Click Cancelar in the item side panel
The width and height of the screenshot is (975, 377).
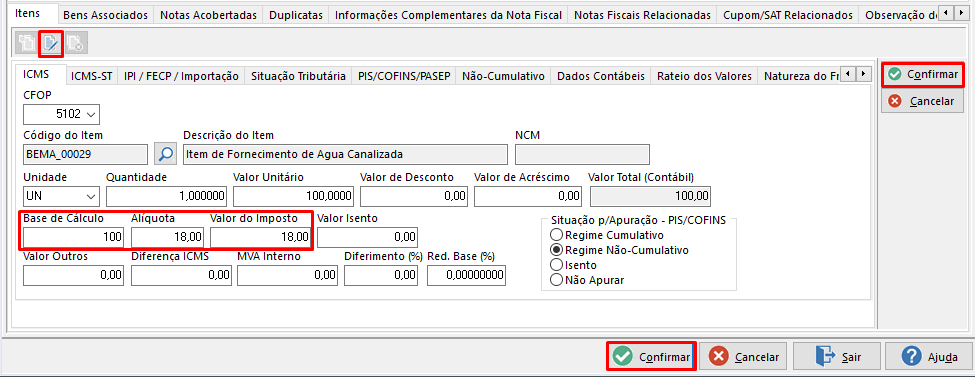coord(922,101)
